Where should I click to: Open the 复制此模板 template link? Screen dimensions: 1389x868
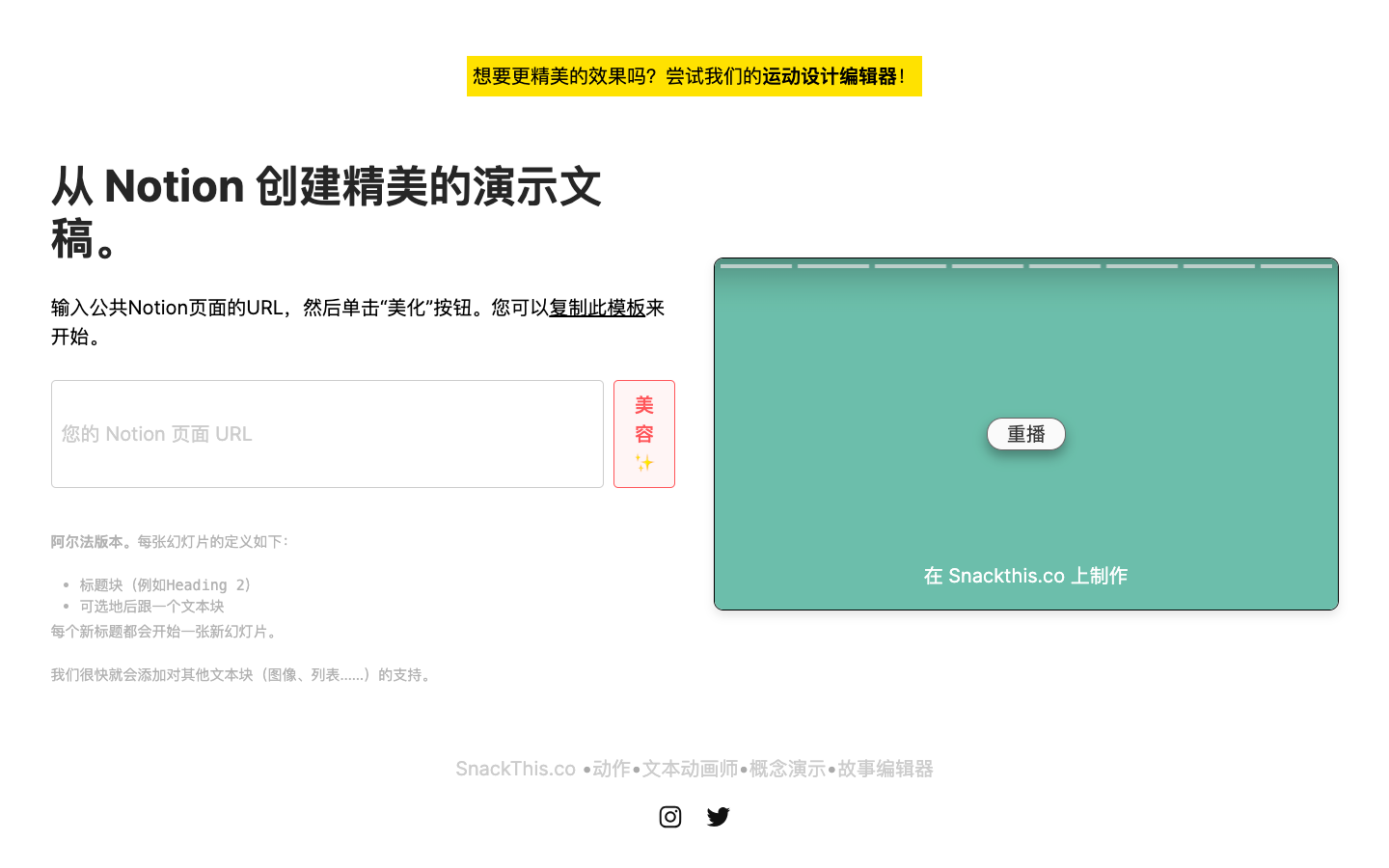click(597, 308)
